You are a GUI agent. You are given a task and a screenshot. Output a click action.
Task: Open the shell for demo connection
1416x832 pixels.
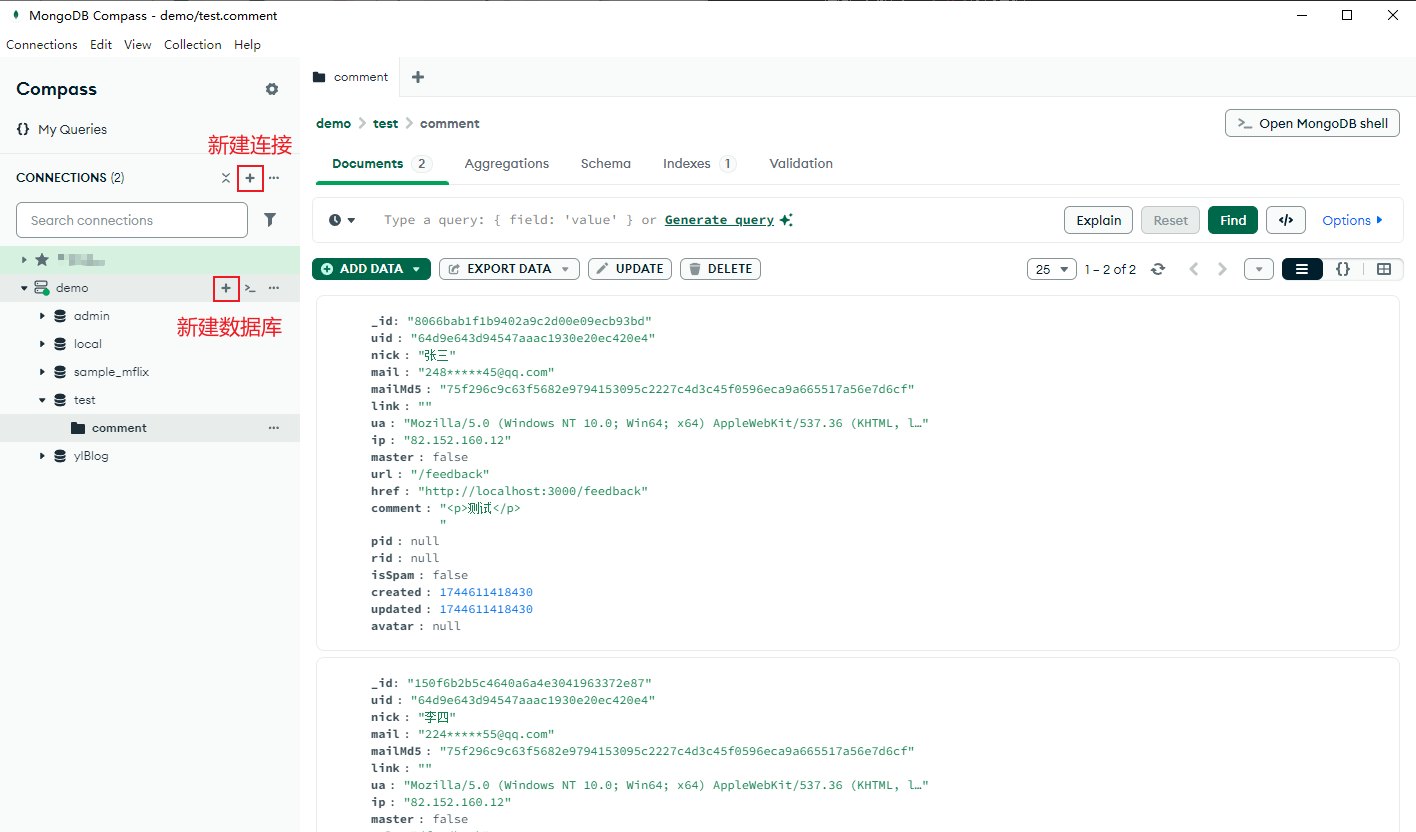[250, 288]
